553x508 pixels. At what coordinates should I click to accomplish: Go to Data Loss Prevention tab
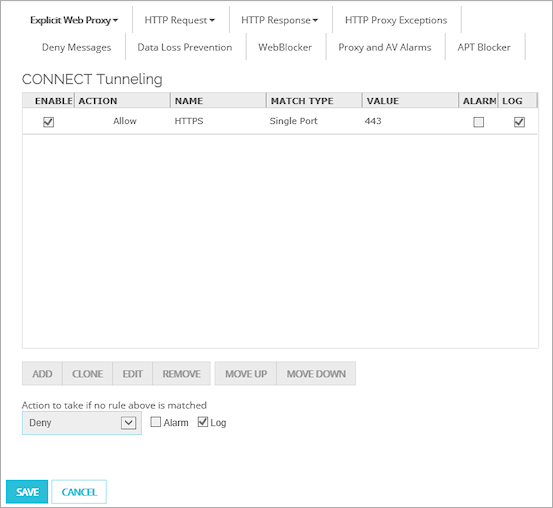click(x=184, y=47)
